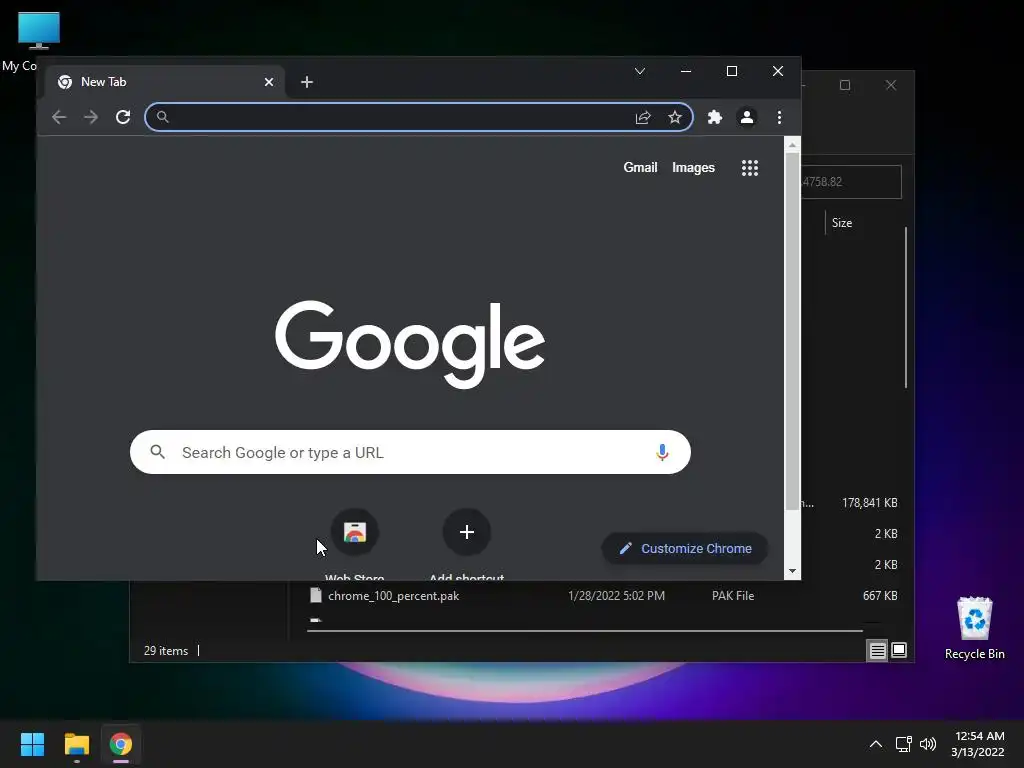Expand the tab search chevron in Chrome
Screen dimensions: 1024x768
[640, 71]
